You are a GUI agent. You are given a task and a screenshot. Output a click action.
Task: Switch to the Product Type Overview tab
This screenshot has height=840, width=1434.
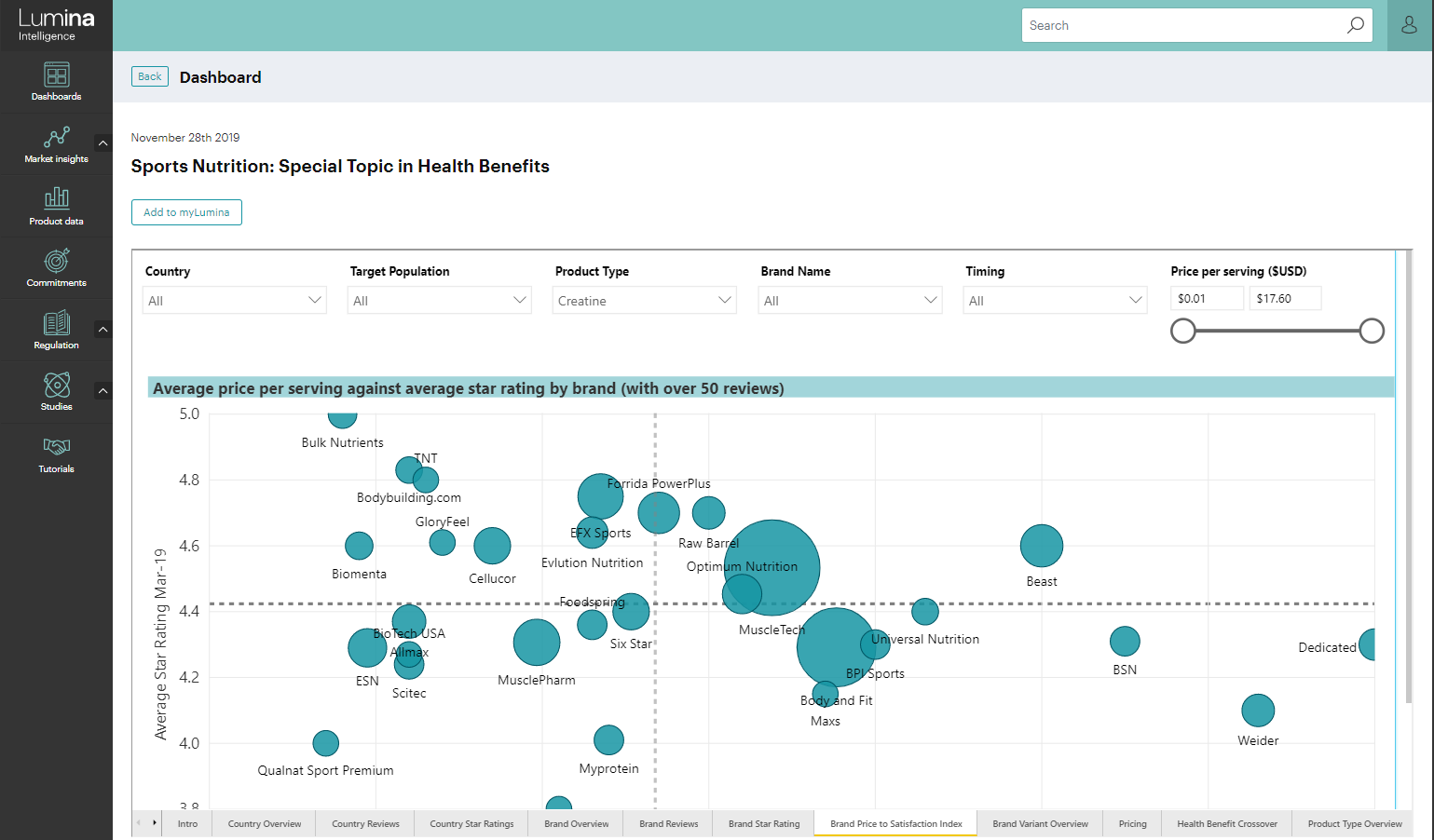(x=1354, y=823)
